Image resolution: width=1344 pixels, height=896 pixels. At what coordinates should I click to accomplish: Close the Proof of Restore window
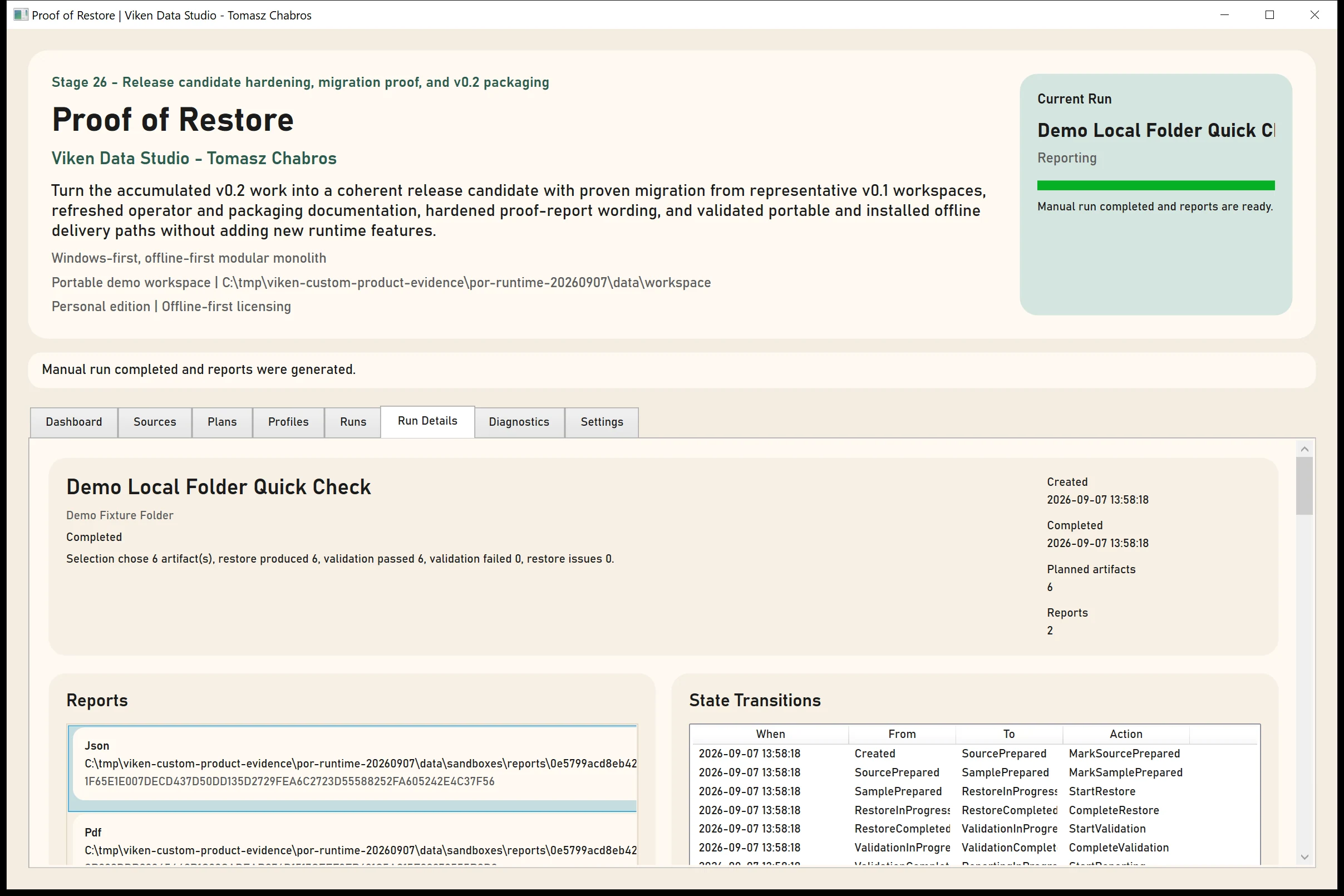pyautogui.click(x=1315, y=15)
